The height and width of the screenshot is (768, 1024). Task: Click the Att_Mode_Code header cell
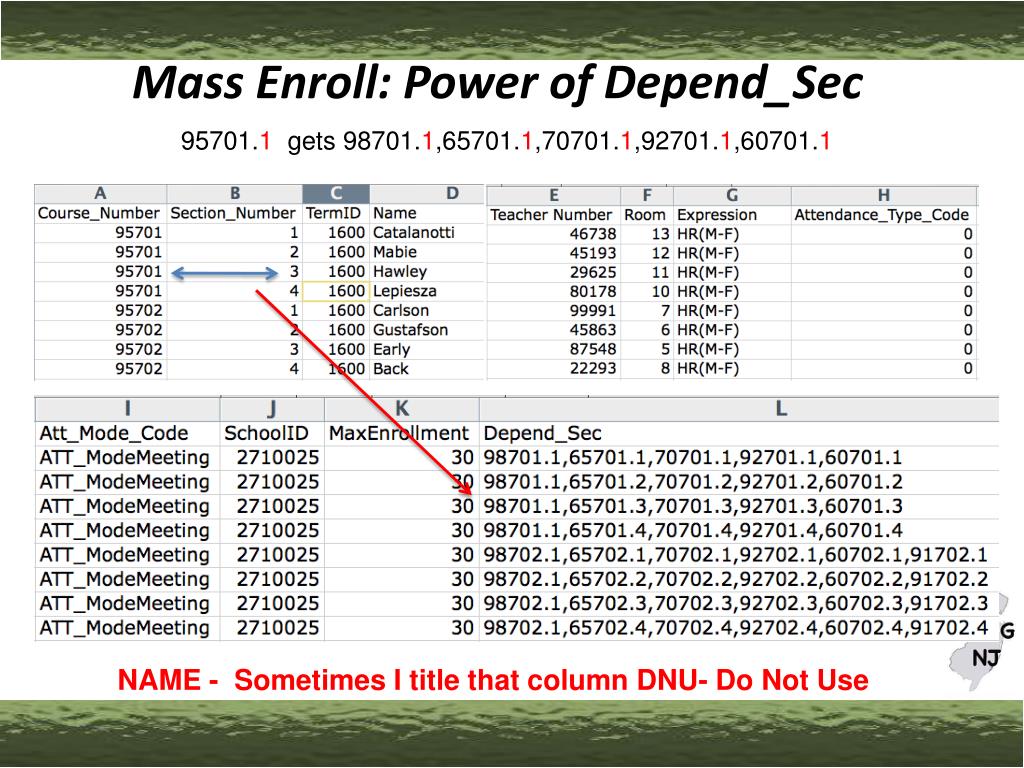[x=127, y=434]
